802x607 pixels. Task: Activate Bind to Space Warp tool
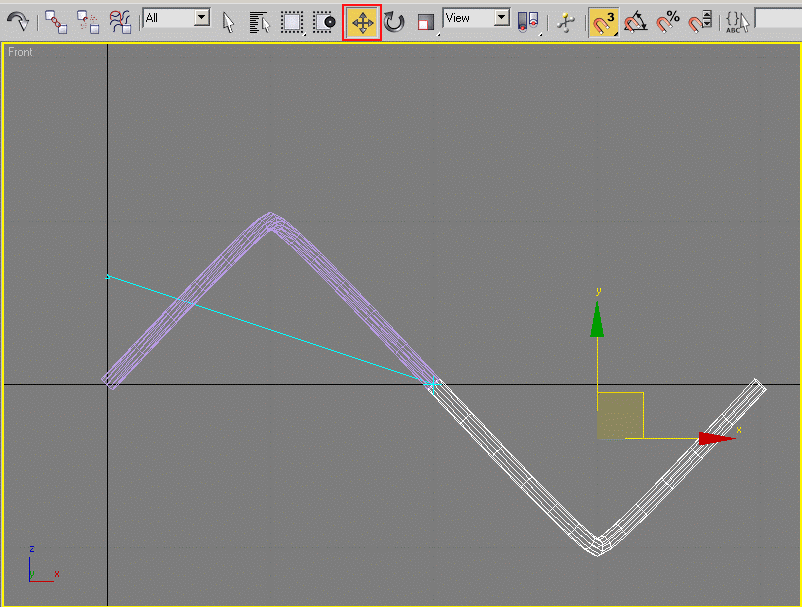[x=120, y=22]
